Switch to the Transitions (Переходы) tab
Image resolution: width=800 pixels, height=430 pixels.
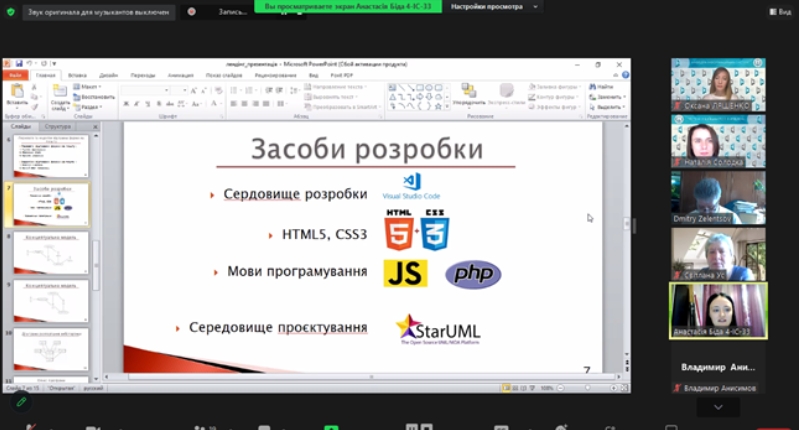pos(143,75)
